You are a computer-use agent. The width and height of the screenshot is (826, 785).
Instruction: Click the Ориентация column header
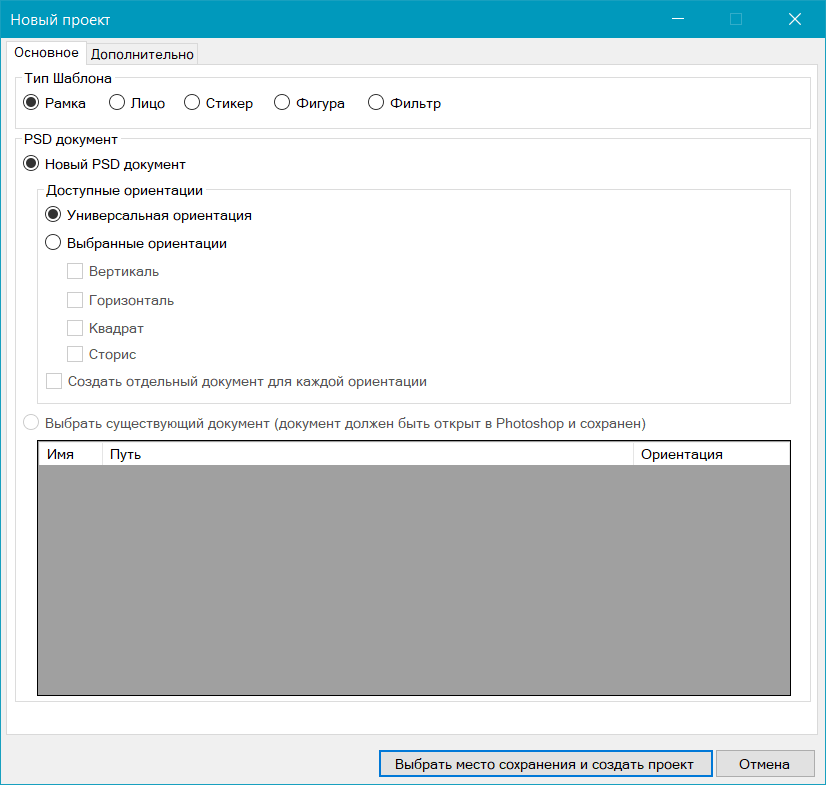point(710,454)
